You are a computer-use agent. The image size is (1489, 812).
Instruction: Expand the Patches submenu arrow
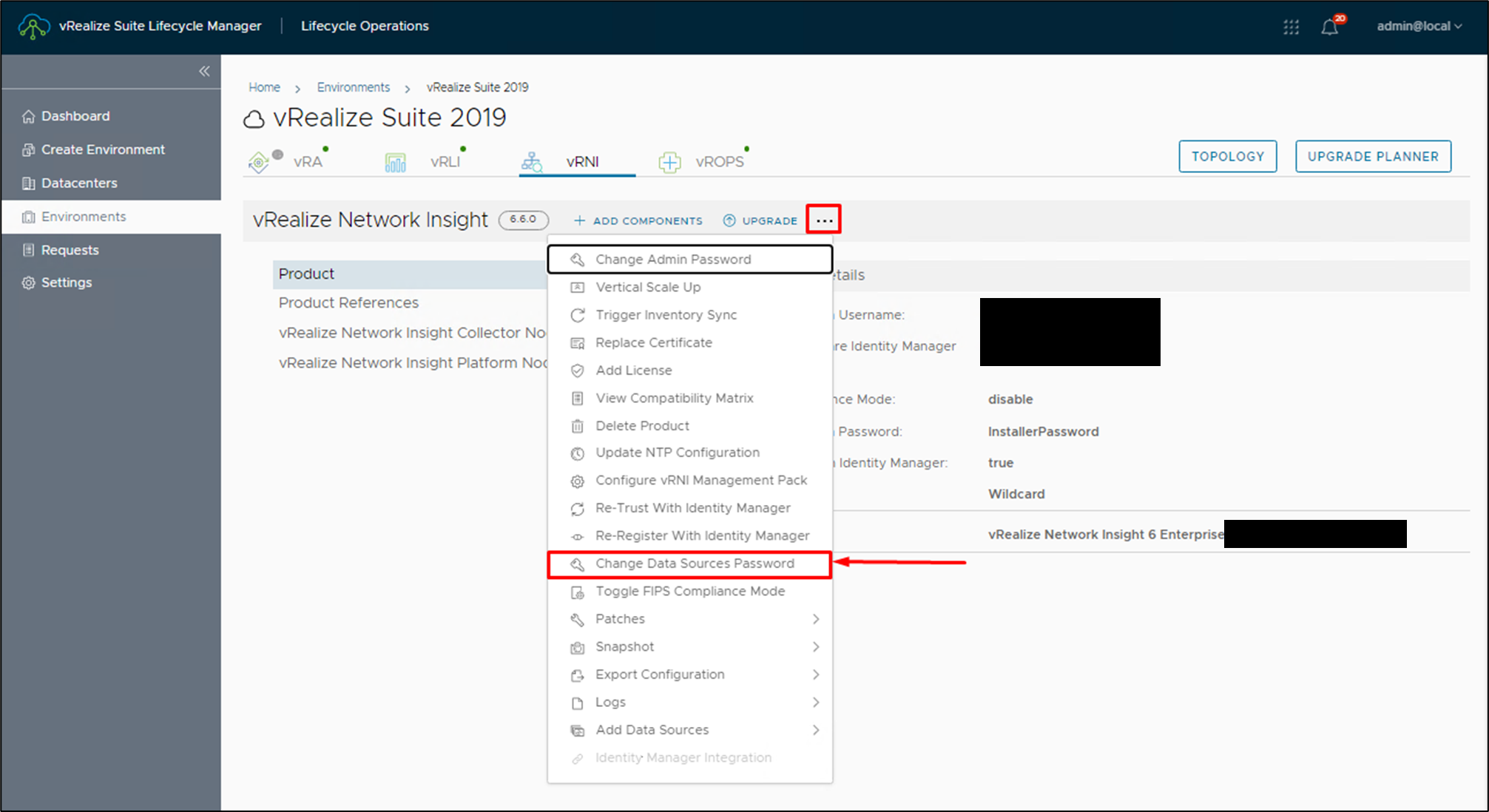pos(816,619)
